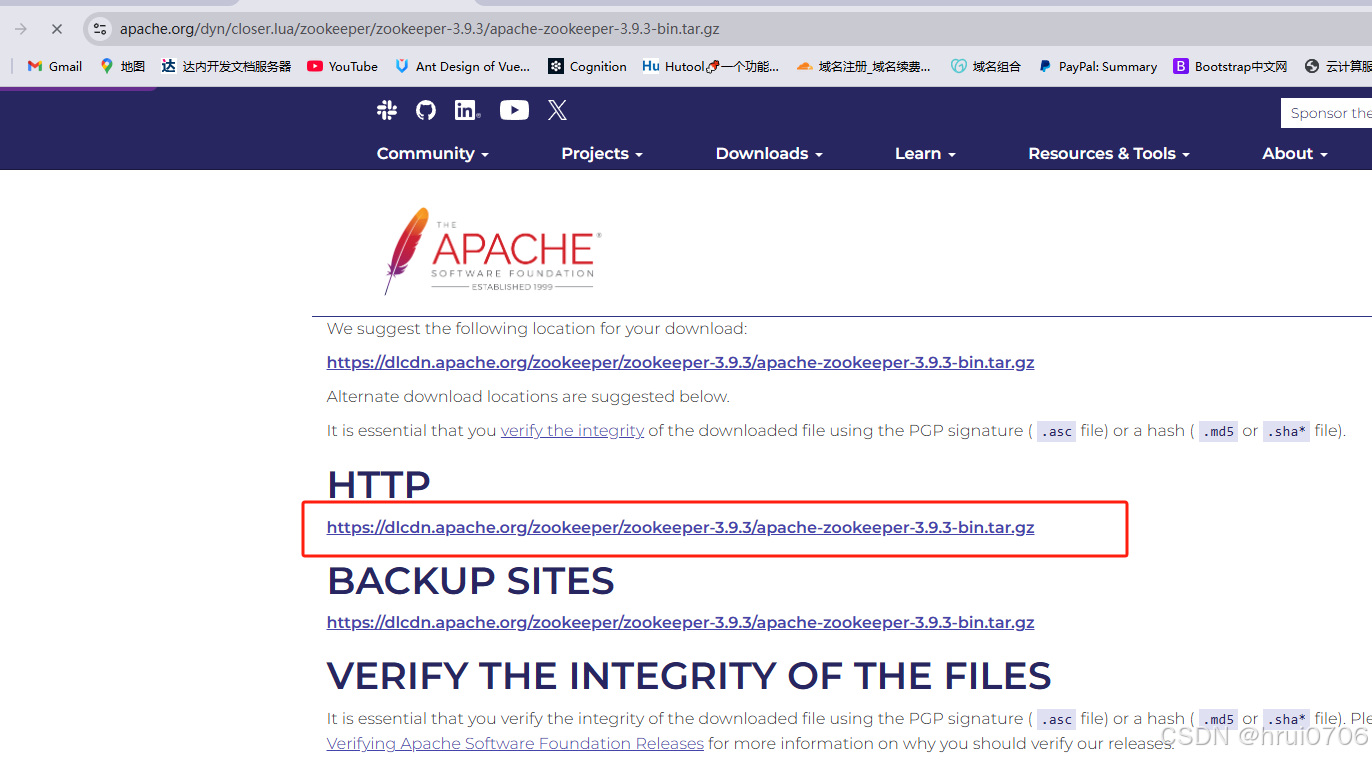Open the Ant Design of Vue bookmark

(x=462, y=66)
